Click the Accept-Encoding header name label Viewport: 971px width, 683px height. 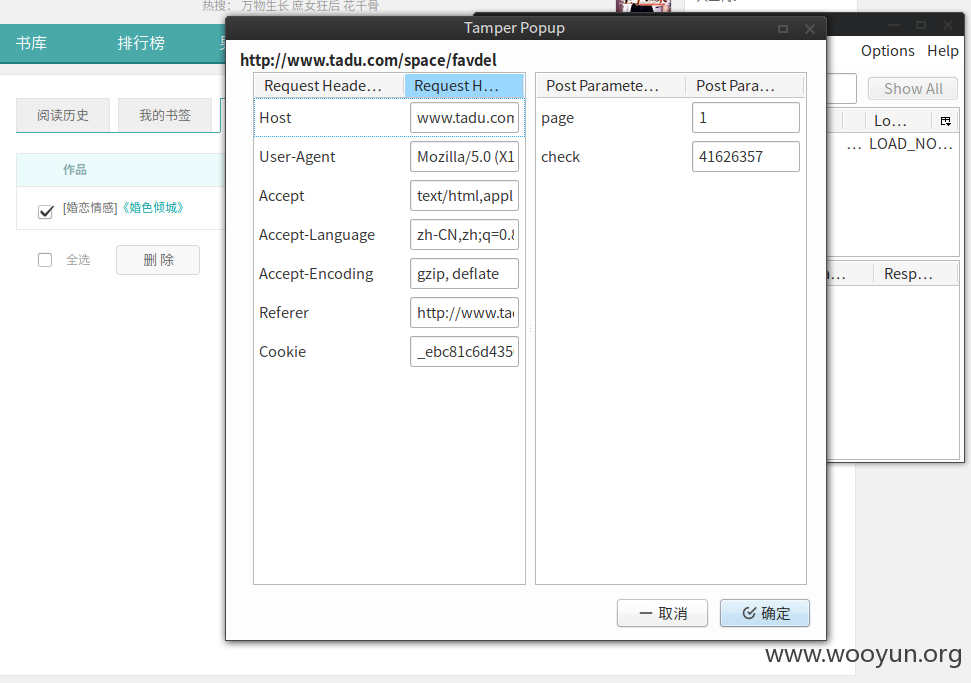click(316, 274)
